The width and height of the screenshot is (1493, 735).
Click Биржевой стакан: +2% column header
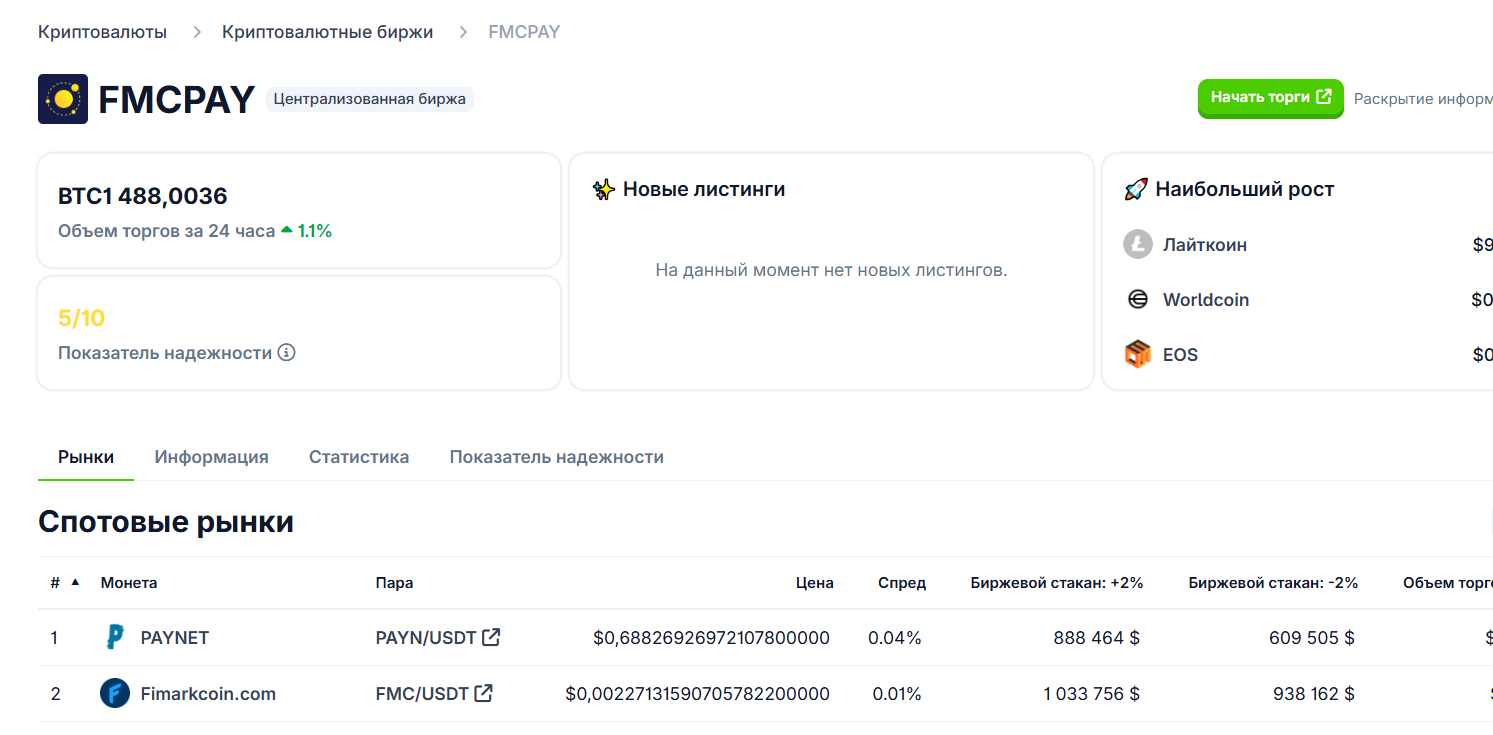point(1057,582)
